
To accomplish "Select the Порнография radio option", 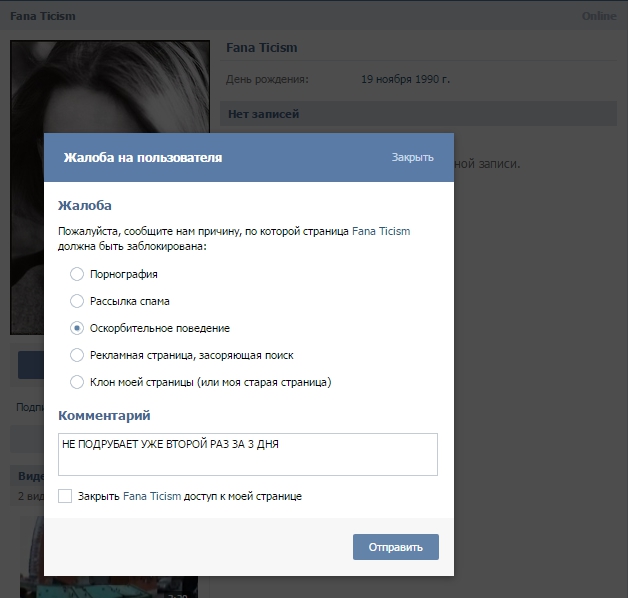I will (77, 274).
